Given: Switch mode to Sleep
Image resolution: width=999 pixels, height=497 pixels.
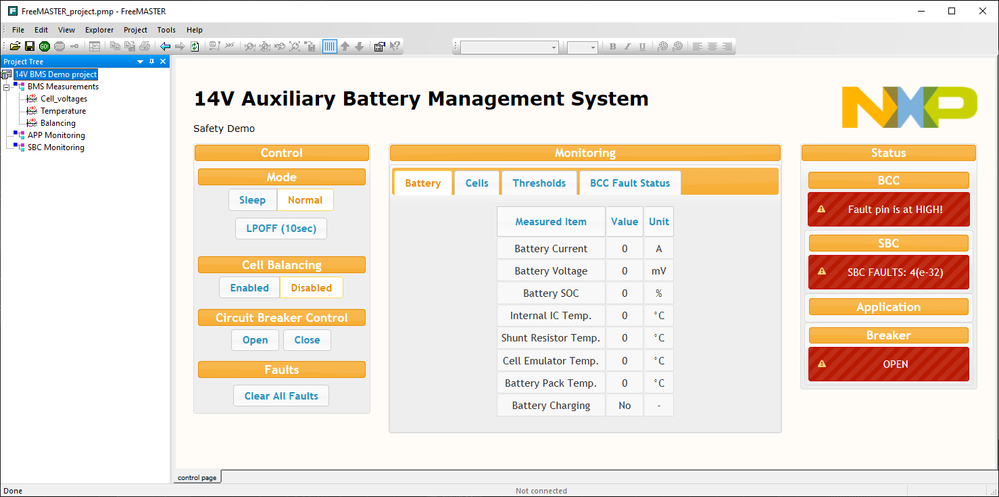Looking at the screenshot, I should pyautogui.click(x=252, y=200).
